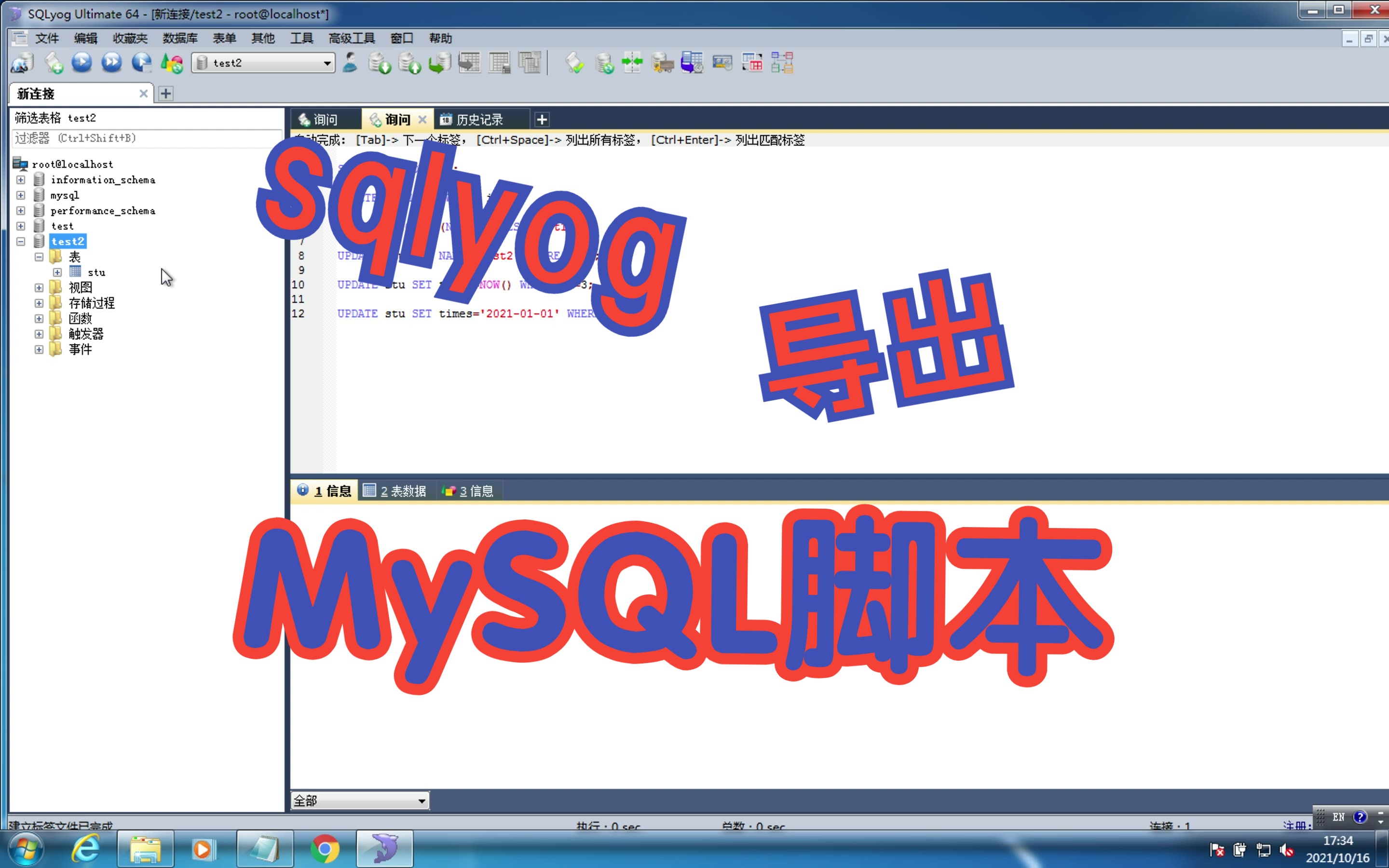Open Chrome from the taskbar
1389x868 pixels.
click(x=325, y=849)
